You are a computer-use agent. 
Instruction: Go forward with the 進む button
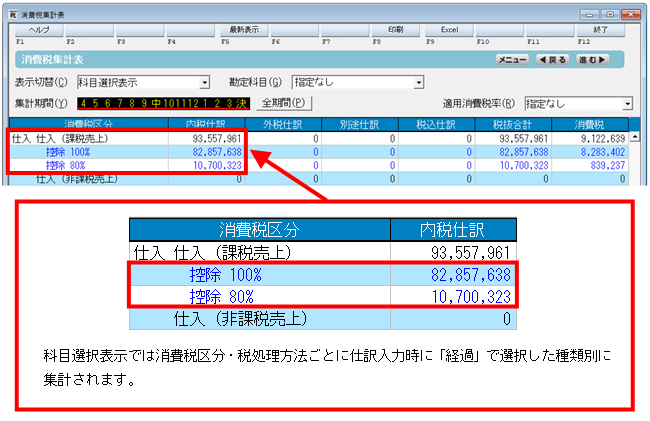pyautogui.click(x=592, y=60)
